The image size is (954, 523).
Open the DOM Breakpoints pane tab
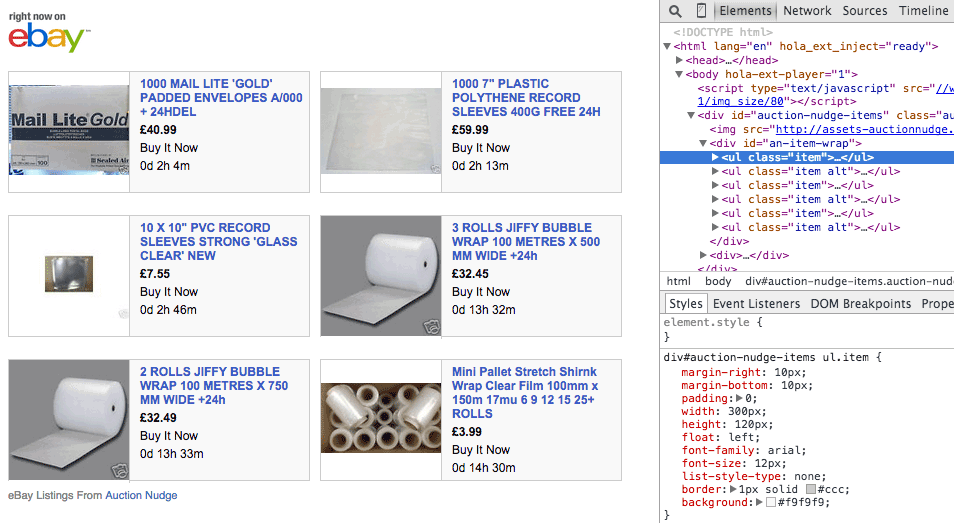pos(860,303)
